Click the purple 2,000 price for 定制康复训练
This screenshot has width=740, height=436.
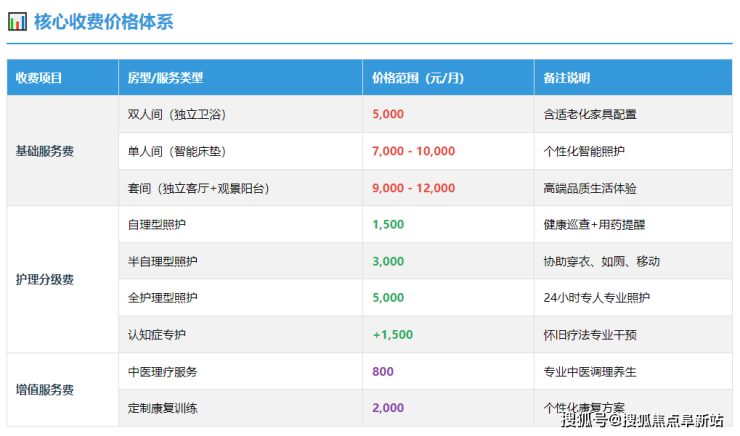(x=388, y=408)
